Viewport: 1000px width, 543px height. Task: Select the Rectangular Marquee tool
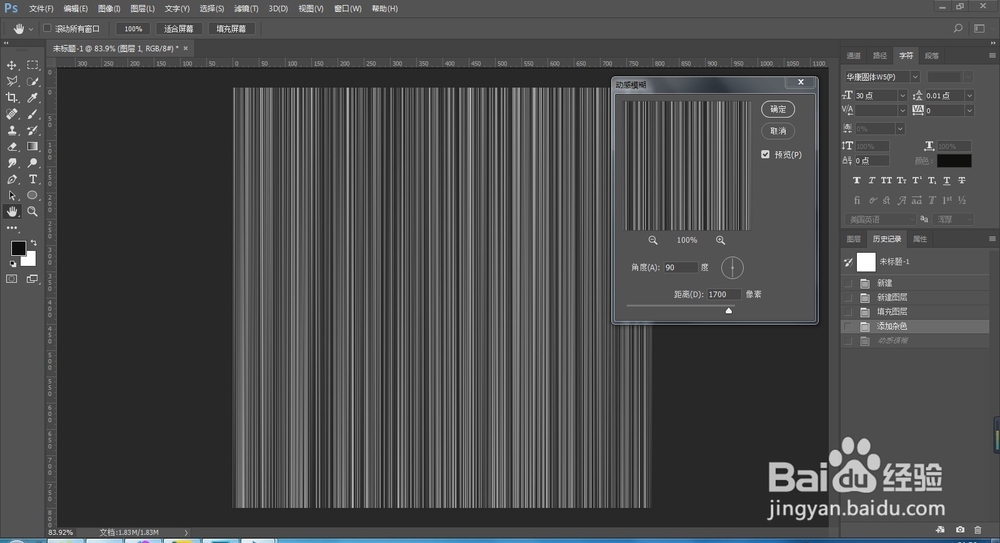pos(33,65)
